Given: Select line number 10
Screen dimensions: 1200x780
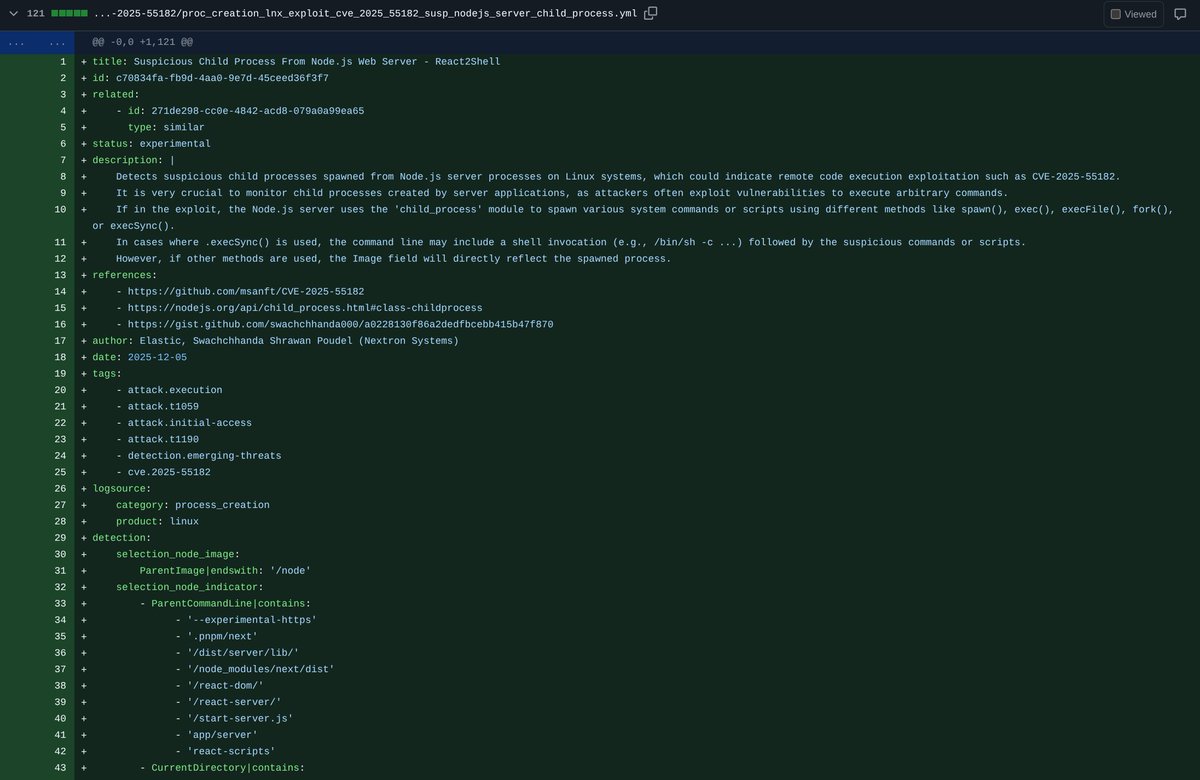Looking at the screenshot, I should tap(60, 209).
